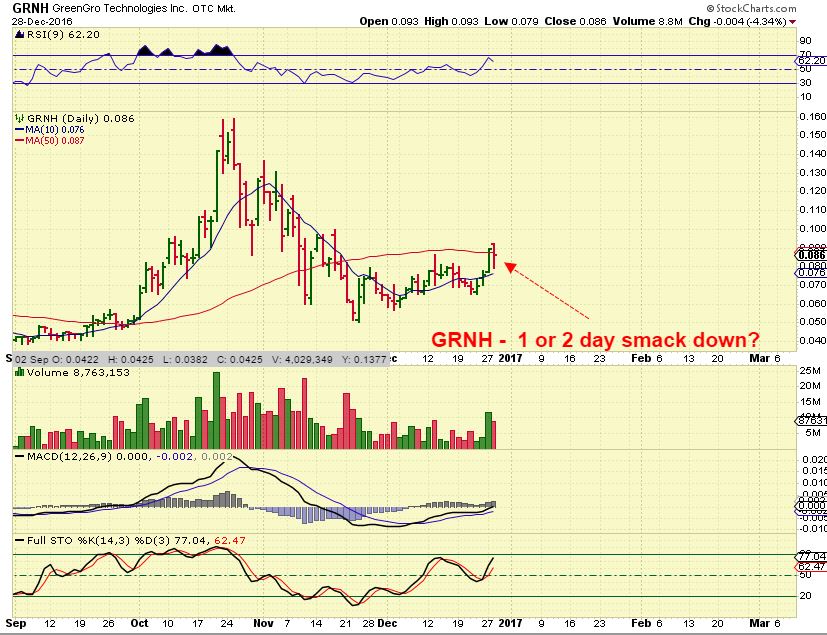Click the RSI(9) indicator legend icon

[20, 35]
